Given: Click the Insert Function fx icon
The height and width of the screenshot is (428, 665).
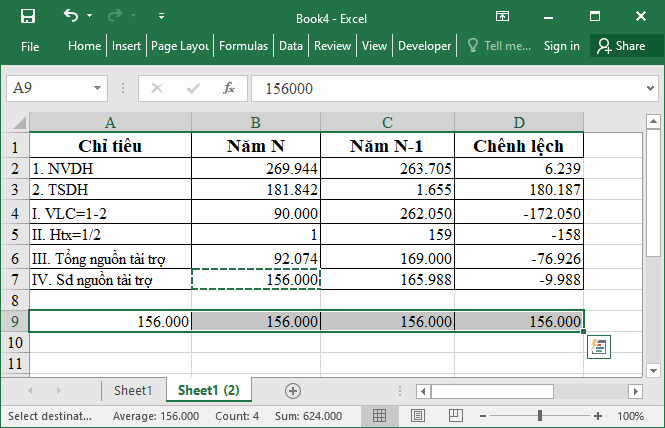Looking at the screenshot, I should 228,88.
